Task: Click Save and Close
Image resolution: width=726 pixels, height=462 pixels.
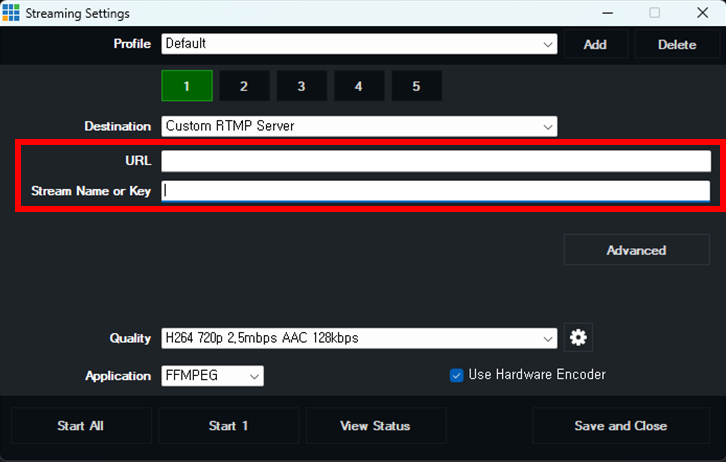Action: point(620,426)
